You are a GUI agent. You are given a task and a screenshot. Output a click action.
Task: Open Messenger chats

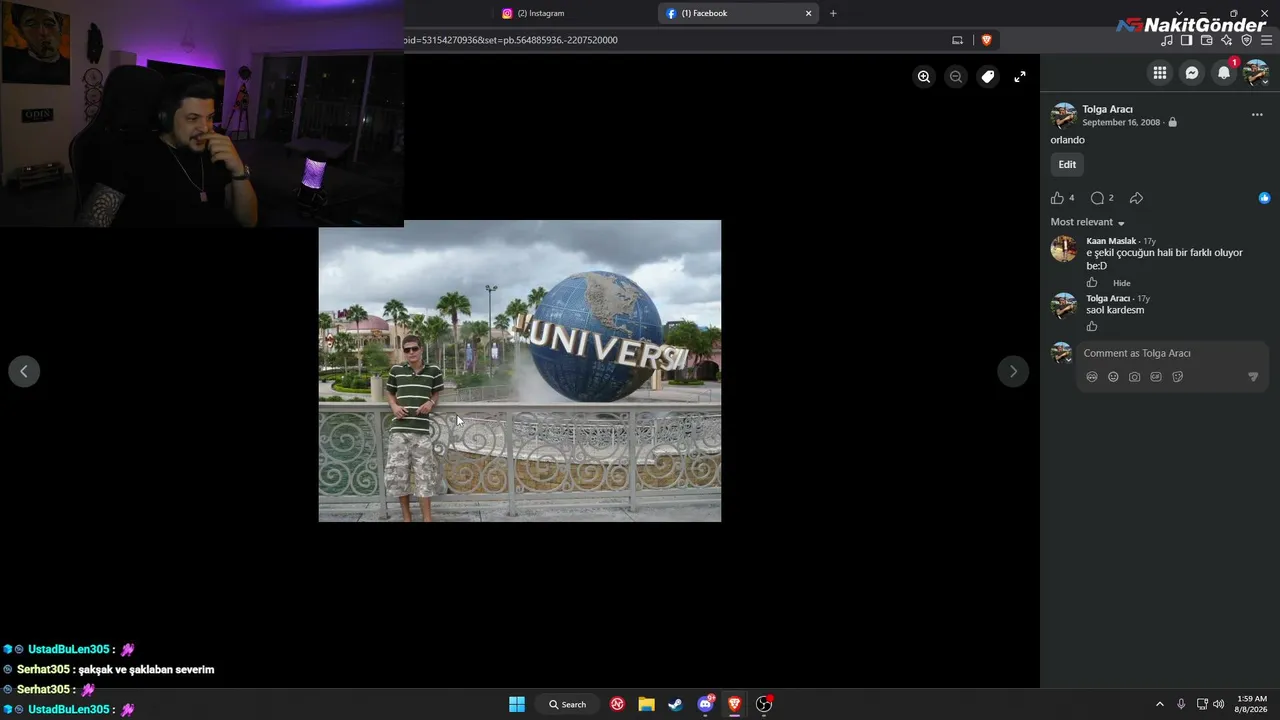pyautogui.click(x=1192, y=72)
